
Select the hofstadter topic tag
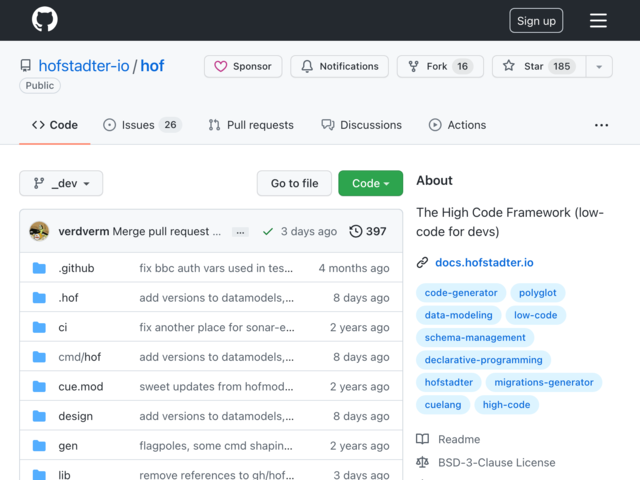click(449, 382)
